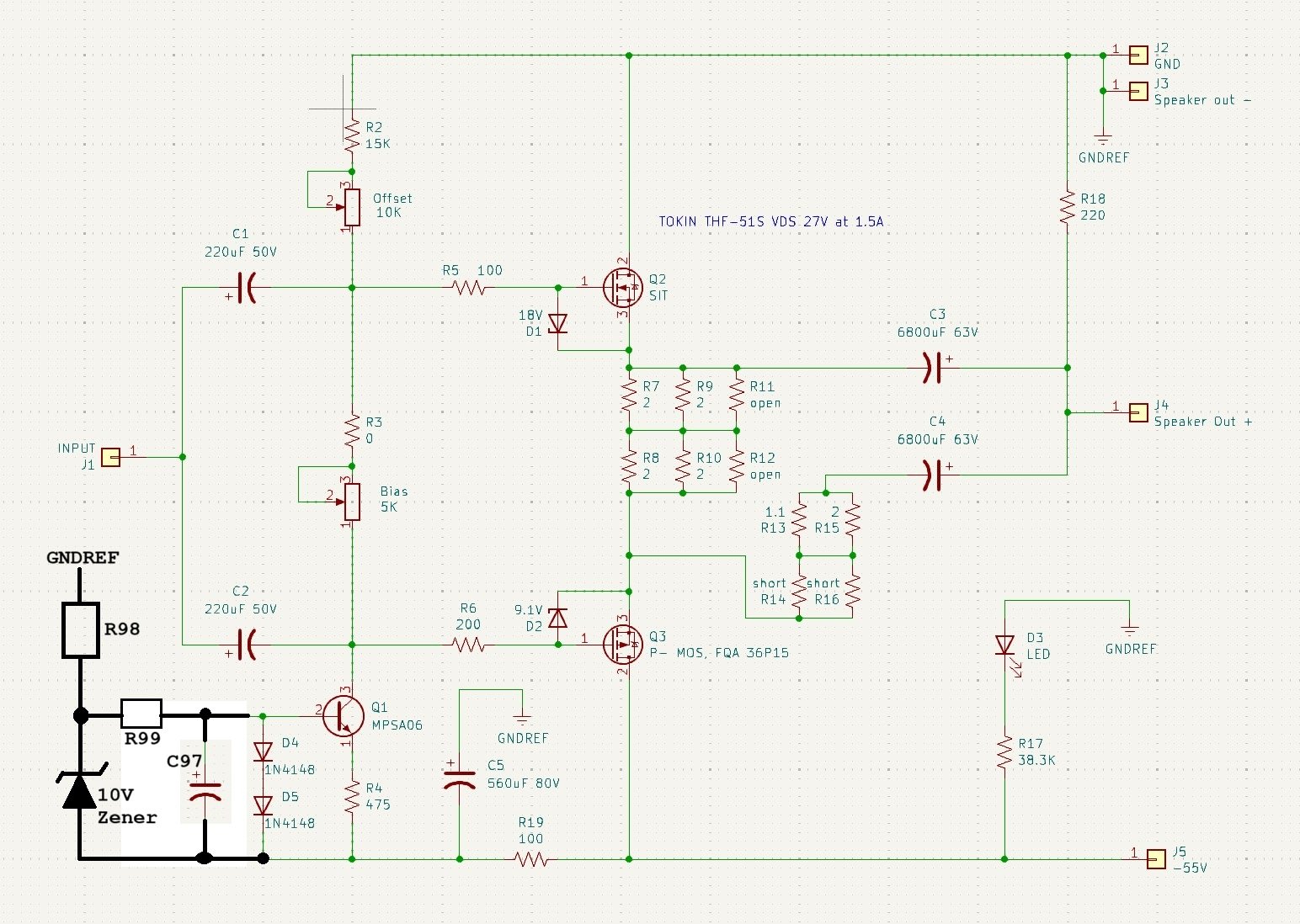Click the '15K' value of R2

coord(377,144)
